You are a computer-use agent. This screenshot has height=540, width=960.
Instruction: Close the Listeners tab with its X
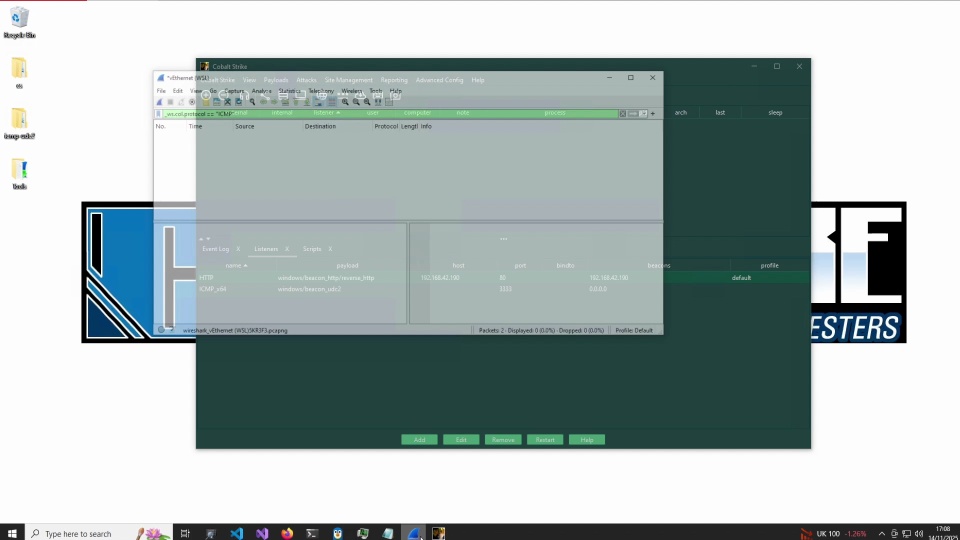[287, 249]
